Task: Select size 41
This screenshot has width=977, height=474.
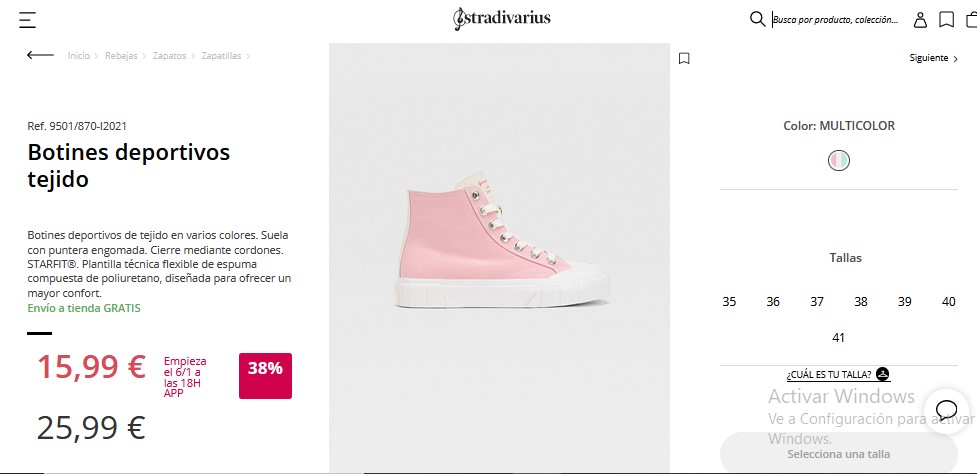Action: [839, 338]
